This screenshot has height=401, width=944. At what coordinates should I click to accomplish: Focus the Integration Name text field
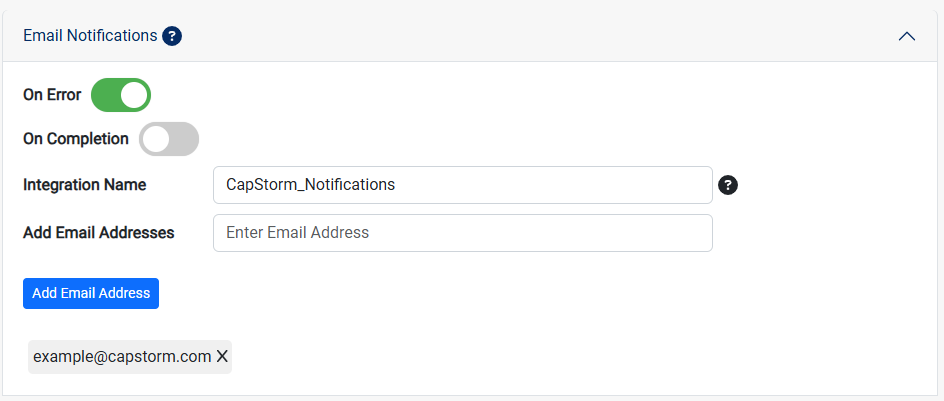pyautogui.click(x=463, y=185)
